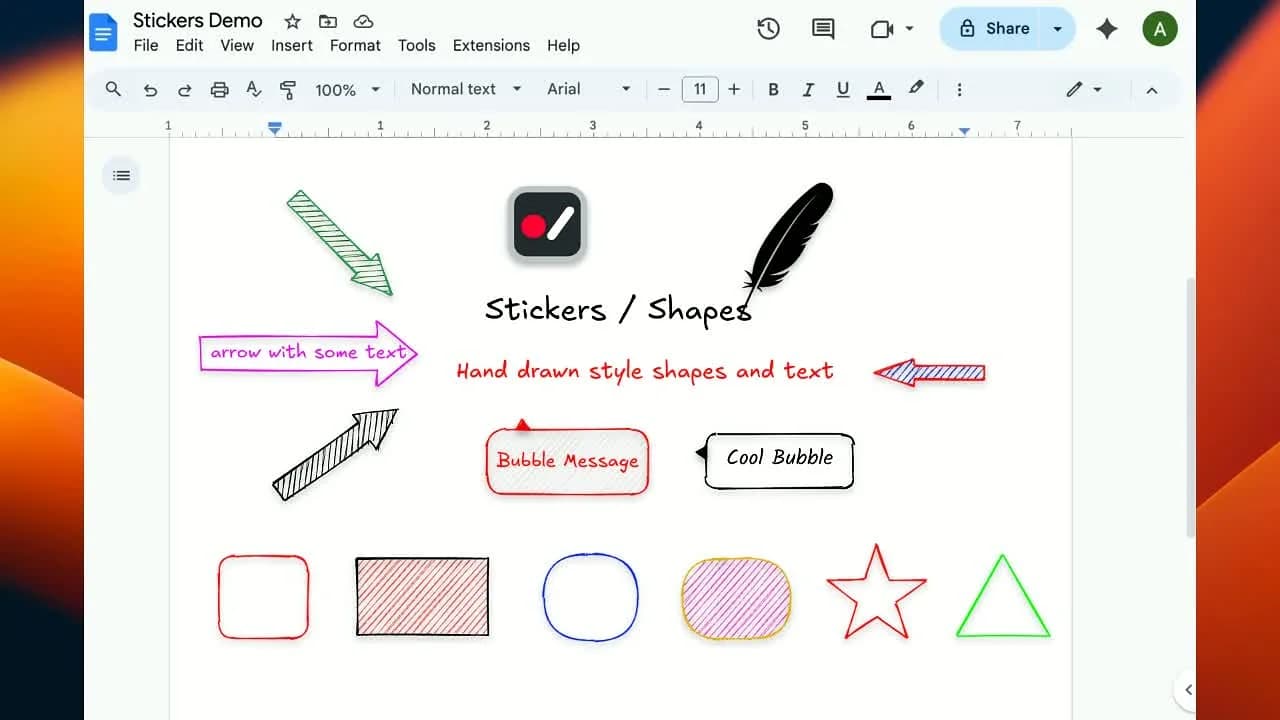This screenshot has width=1280, height=720.
Task: Open the document outline icon
Action: tap(121, 176)
